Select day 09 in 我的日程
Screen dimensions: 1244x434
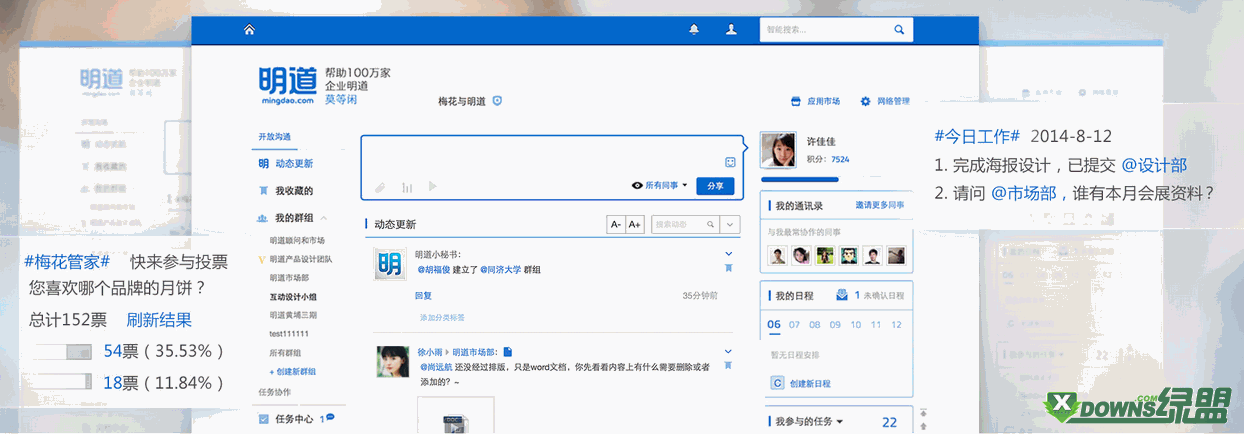coord(834,324)
